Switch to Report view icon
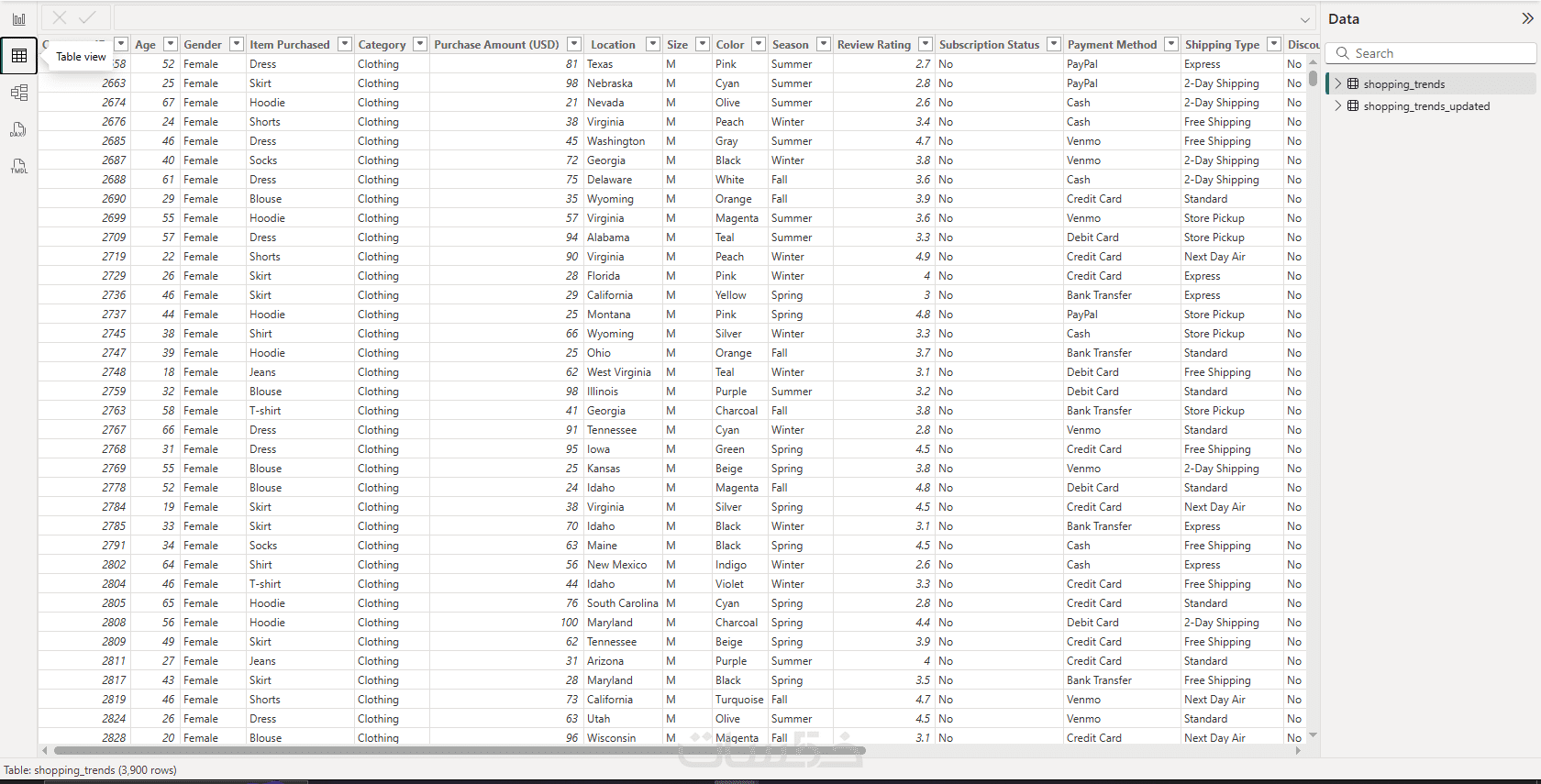Viewport: 1541px width, 784px height. pyautogui.click(x=18, y=19)
